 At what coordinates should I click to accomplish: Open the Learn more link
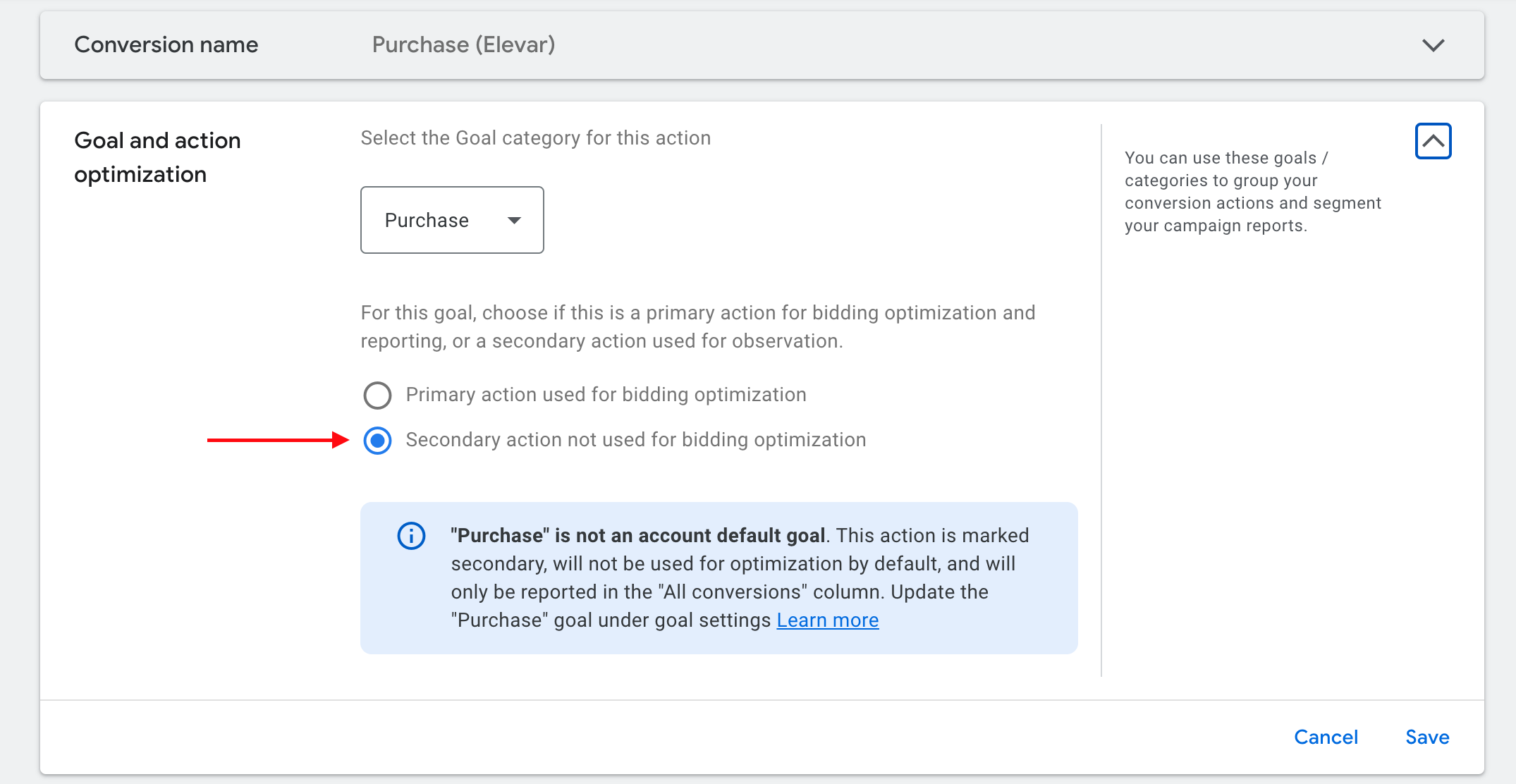click(827, 620)
